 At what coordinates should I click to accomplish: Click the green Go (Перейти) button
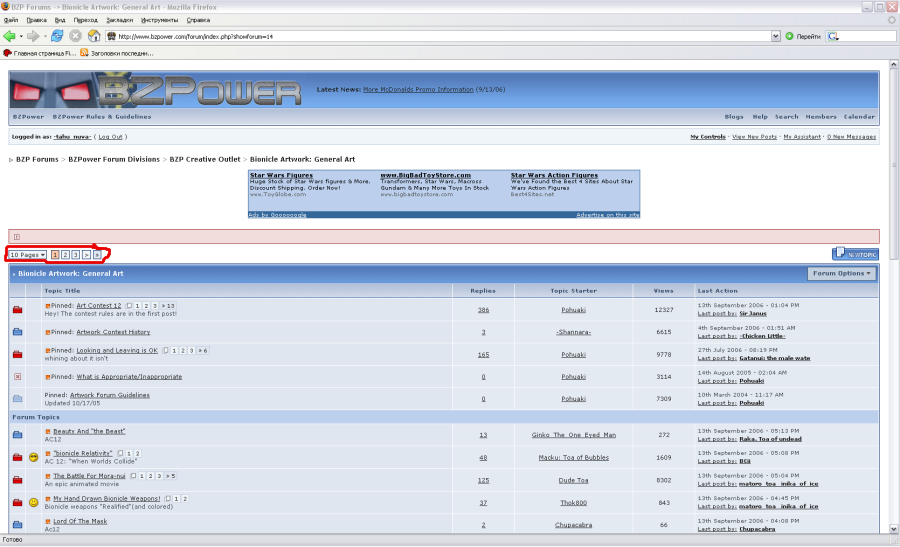(x=803, y=36)
